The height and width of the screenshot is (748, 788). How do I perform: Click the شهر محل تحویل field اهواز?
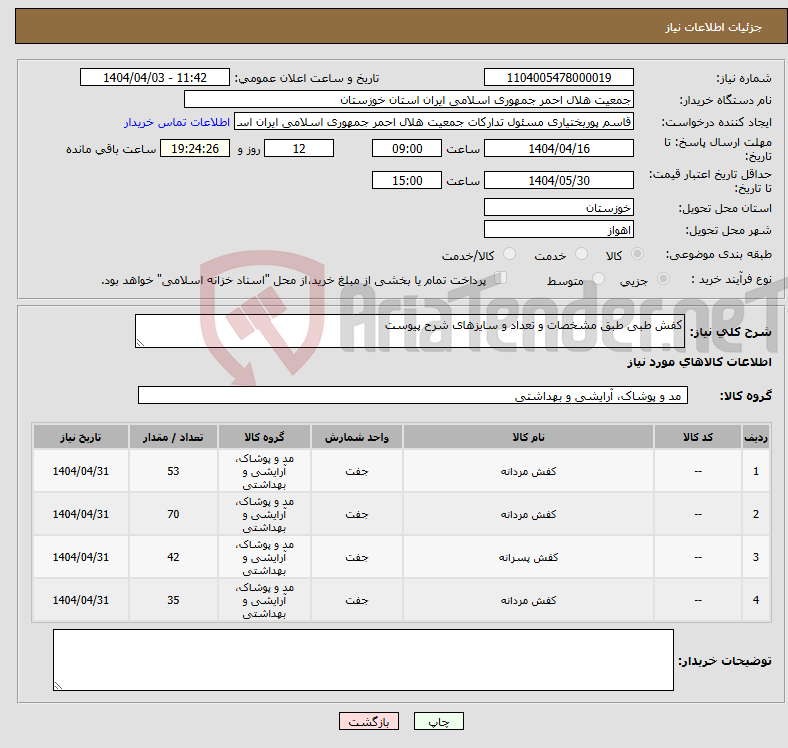pyautogui.click(x=558, y=230)
